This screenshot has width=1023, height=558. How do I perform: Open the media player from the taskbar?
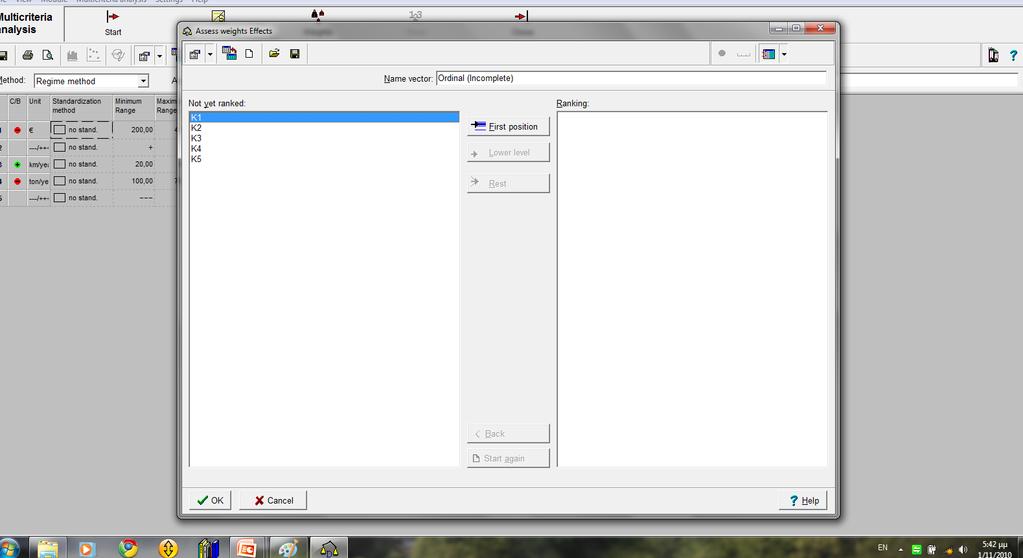(87, 548)
